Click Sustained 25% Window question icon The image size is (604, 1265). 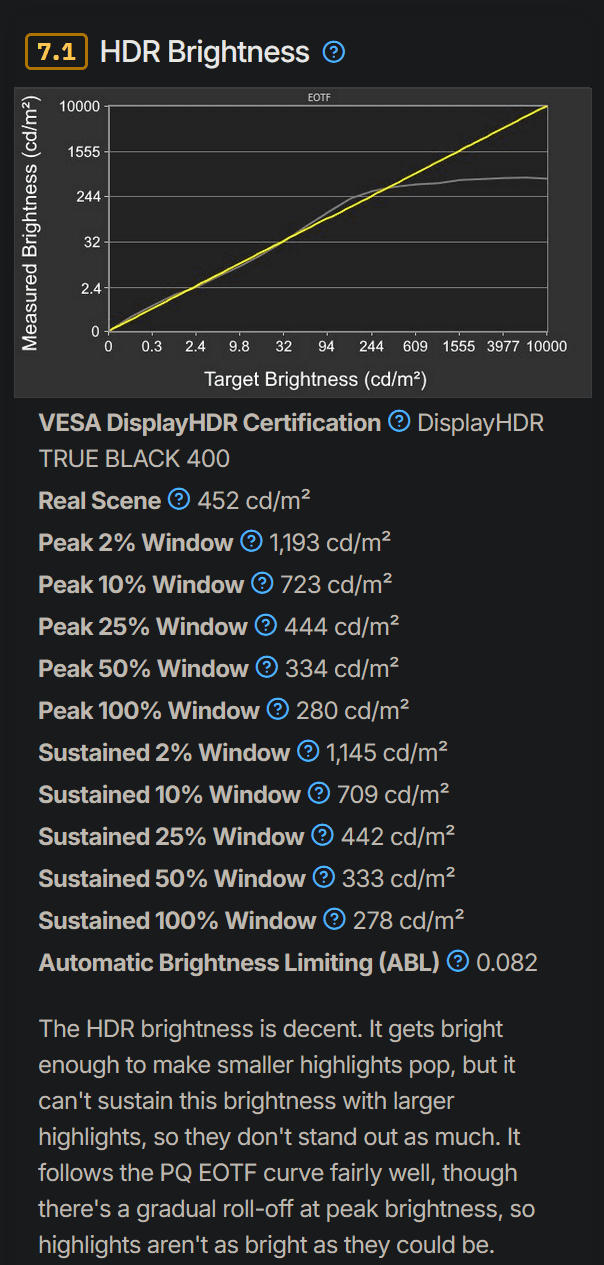(322, 836)
